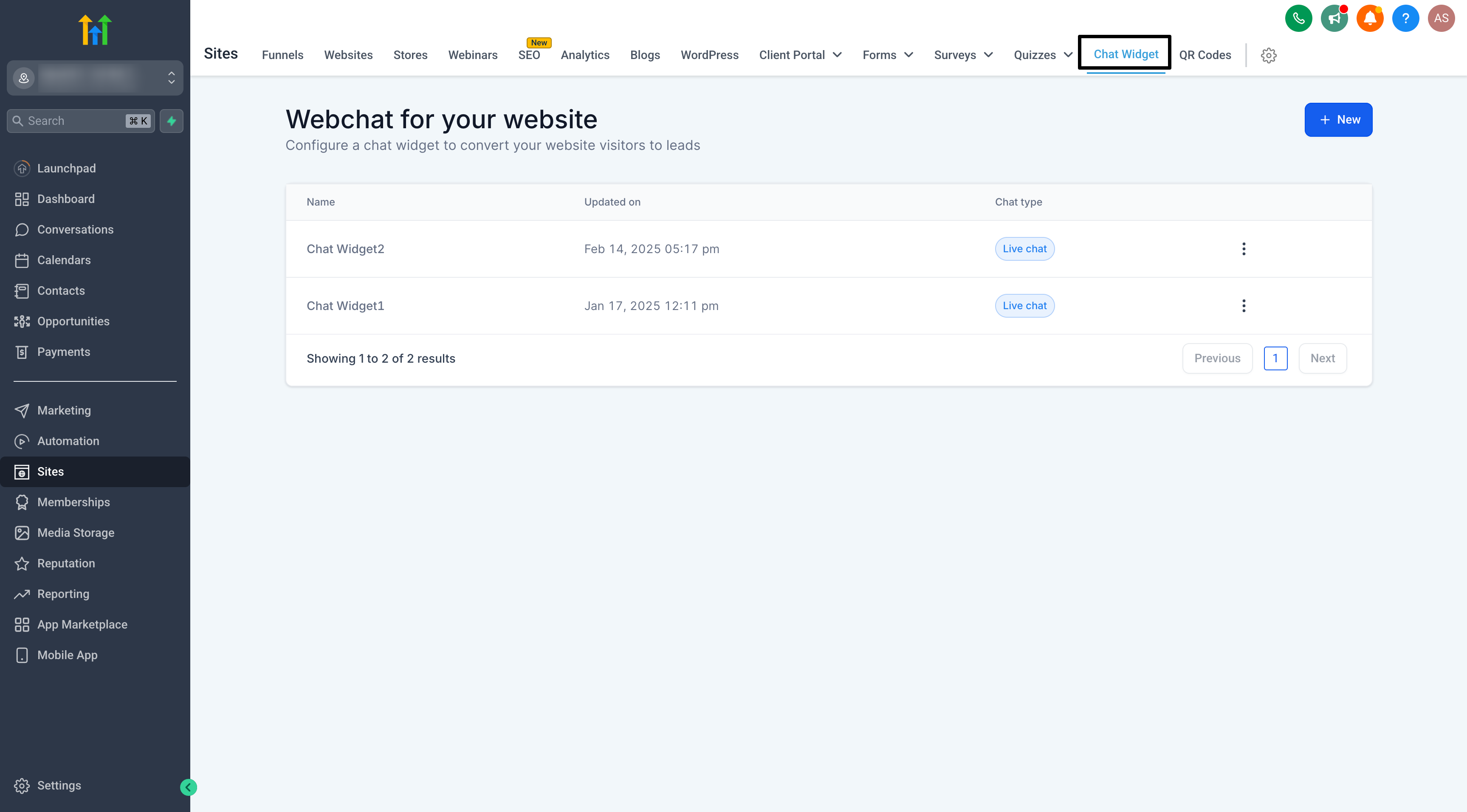Click the blue help question mark icon
This screenshot has width=1467, height=812.
(1405, 18)
